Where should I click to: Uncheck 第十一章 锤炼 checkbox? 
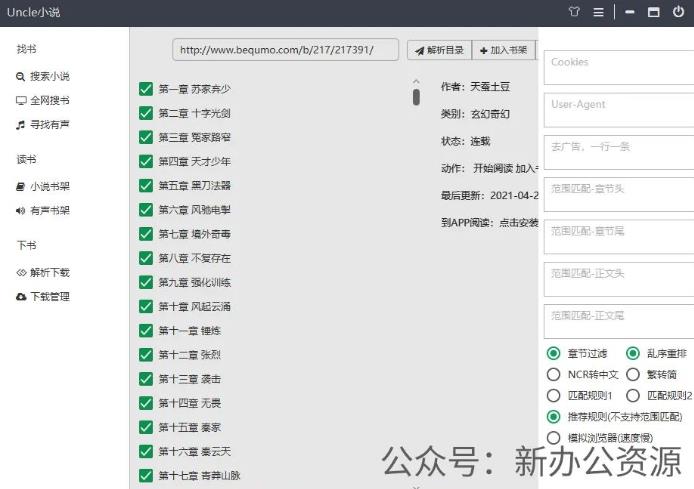(x=146, y=331)
